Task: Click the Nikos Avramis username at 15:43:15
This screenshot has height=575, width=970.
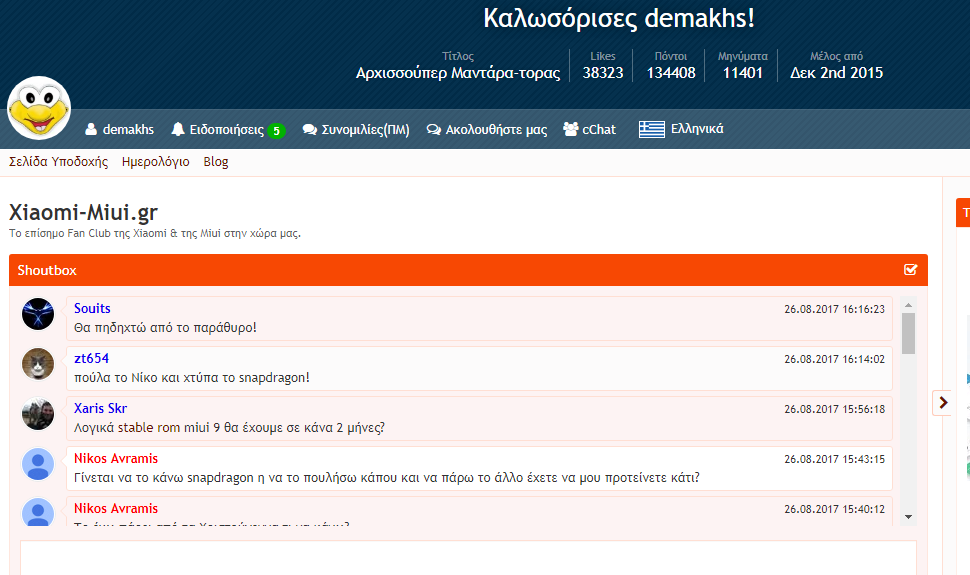Action: [x=116, y=458]
